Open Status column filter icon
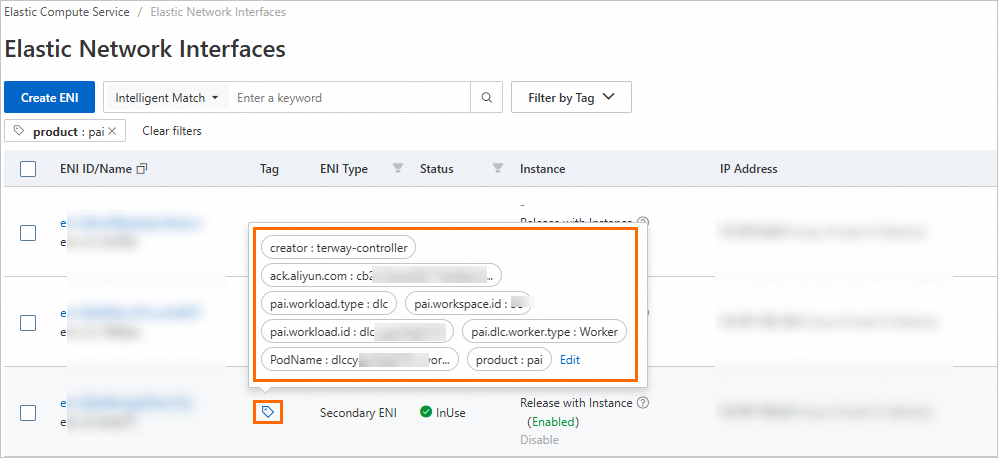Viewport: 998px width, 458px height. coord(498,169)
